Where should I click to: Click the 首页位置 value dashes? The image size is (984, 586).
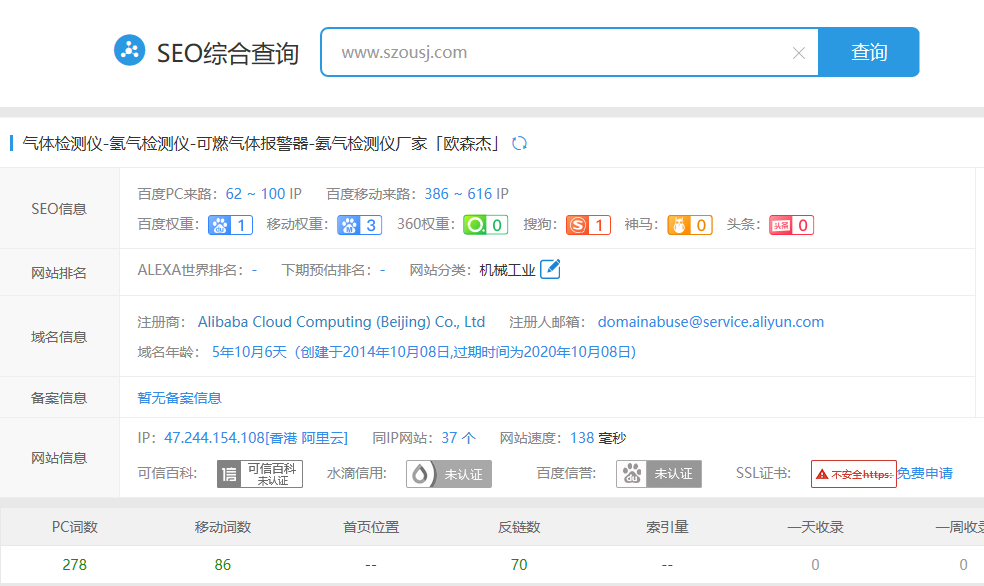coord(371,565)
